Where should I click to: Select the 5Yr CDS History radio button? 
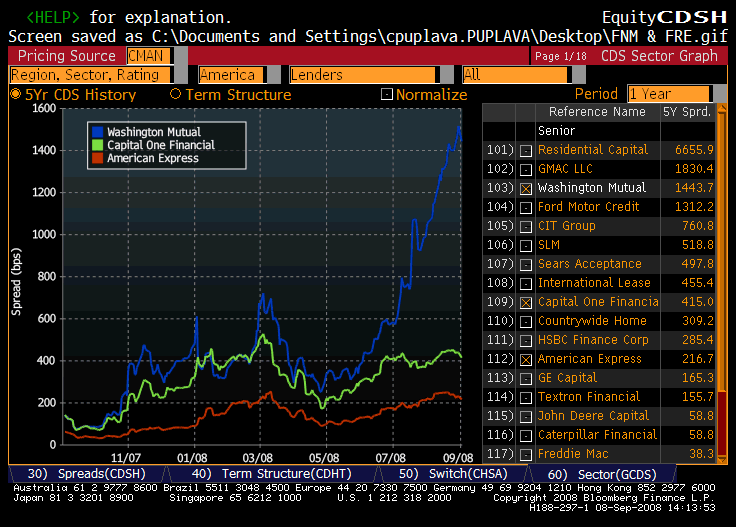pyautogui.click(x=15, y=95)
